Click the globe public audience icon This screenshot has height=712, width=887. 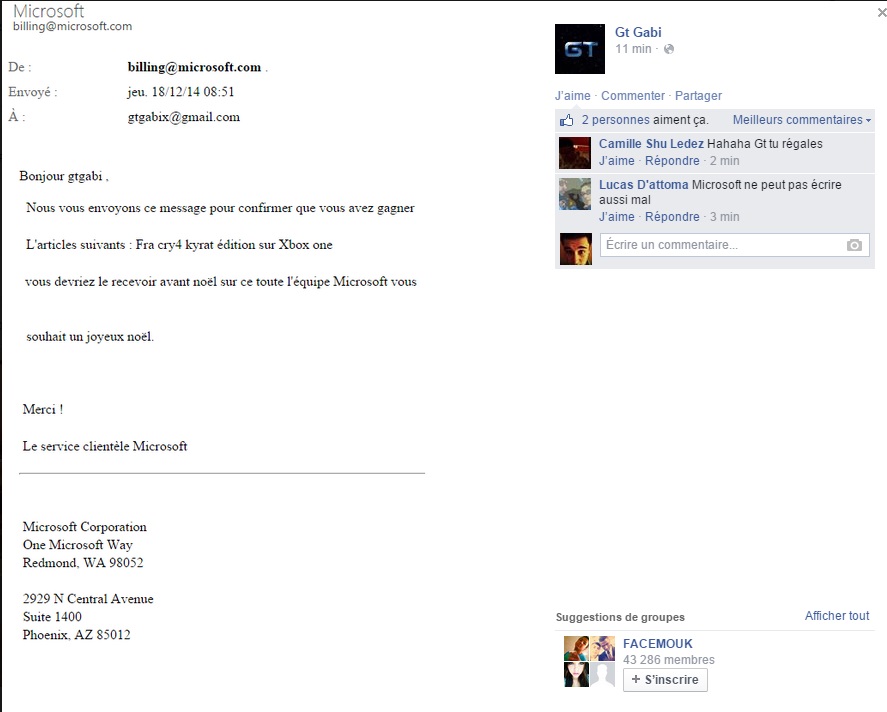click(669, 49)
